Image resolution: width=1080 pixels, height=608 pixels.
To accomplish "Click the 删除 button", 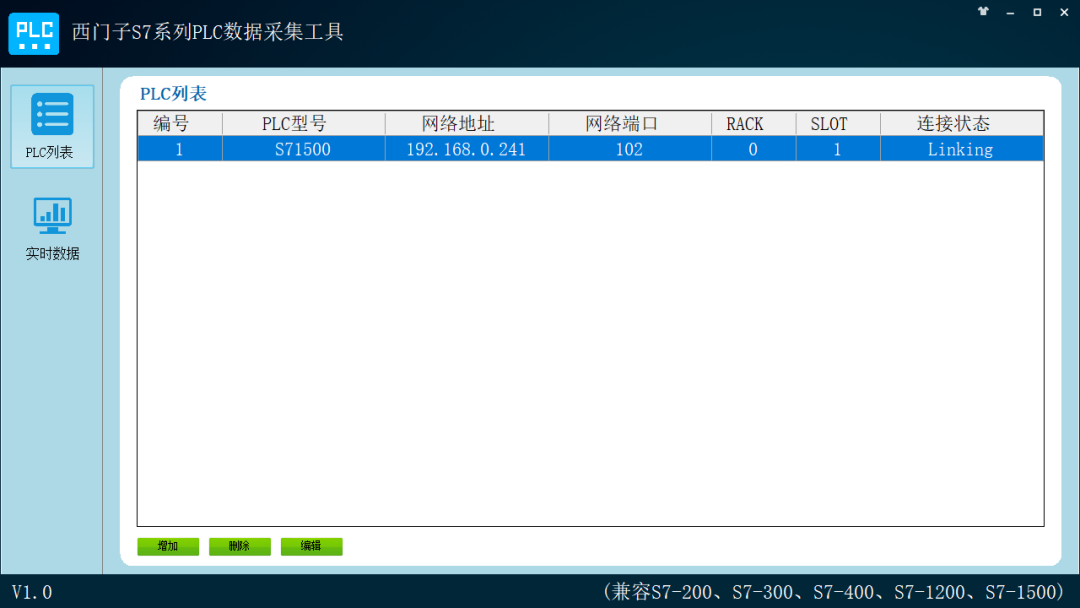I will [240, 546].
